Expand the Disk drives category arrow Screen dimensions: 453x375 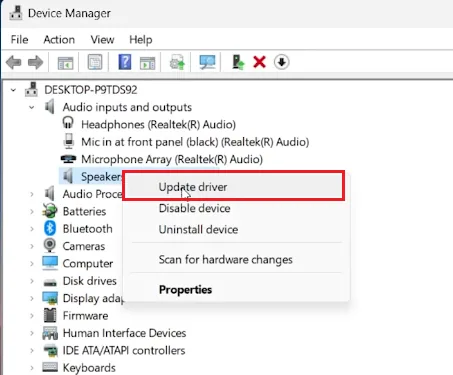coord(32,281)
